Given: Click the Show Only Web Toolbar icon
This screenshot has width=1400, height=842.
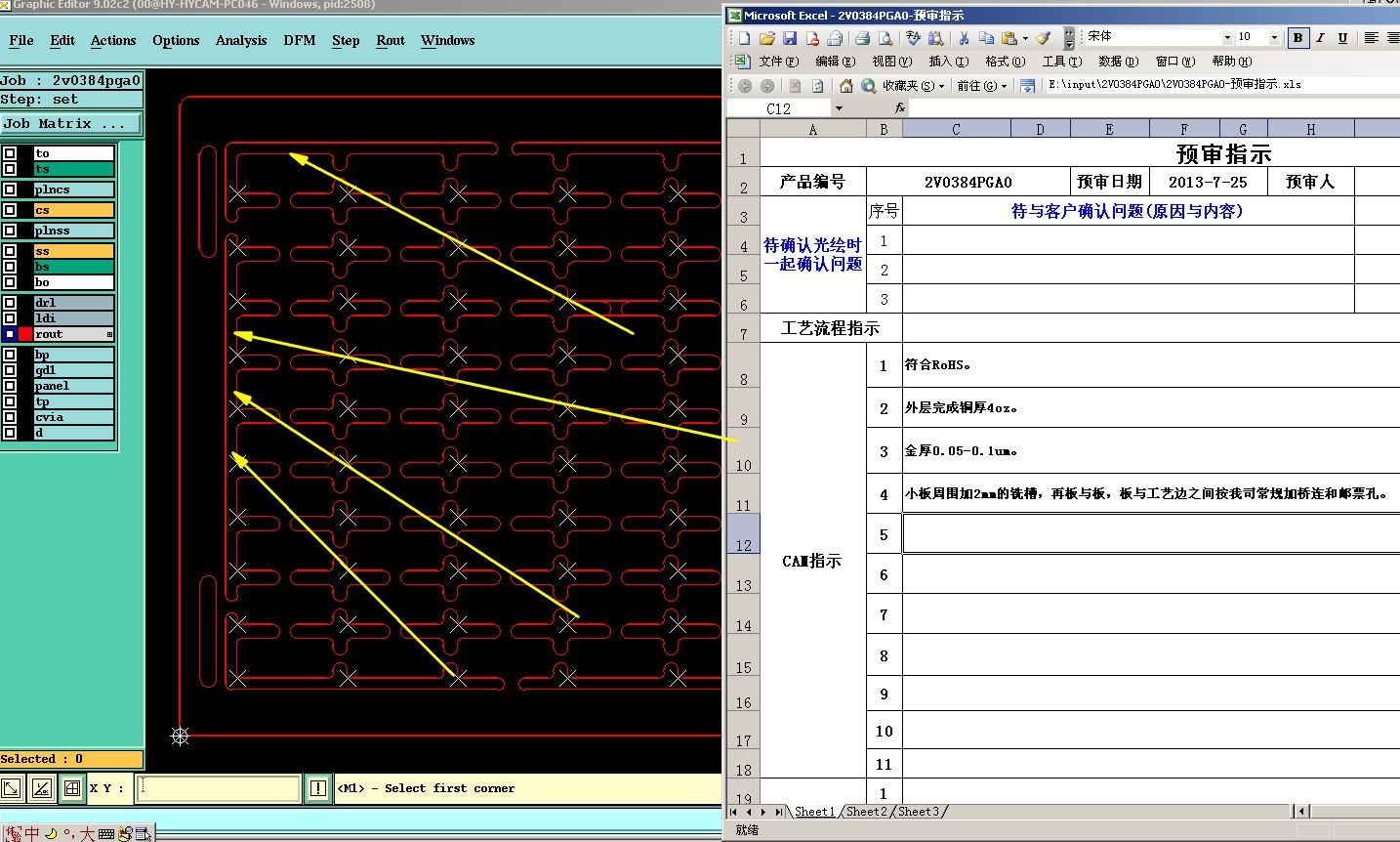Looking at the screenshot, I should 1027,86.
